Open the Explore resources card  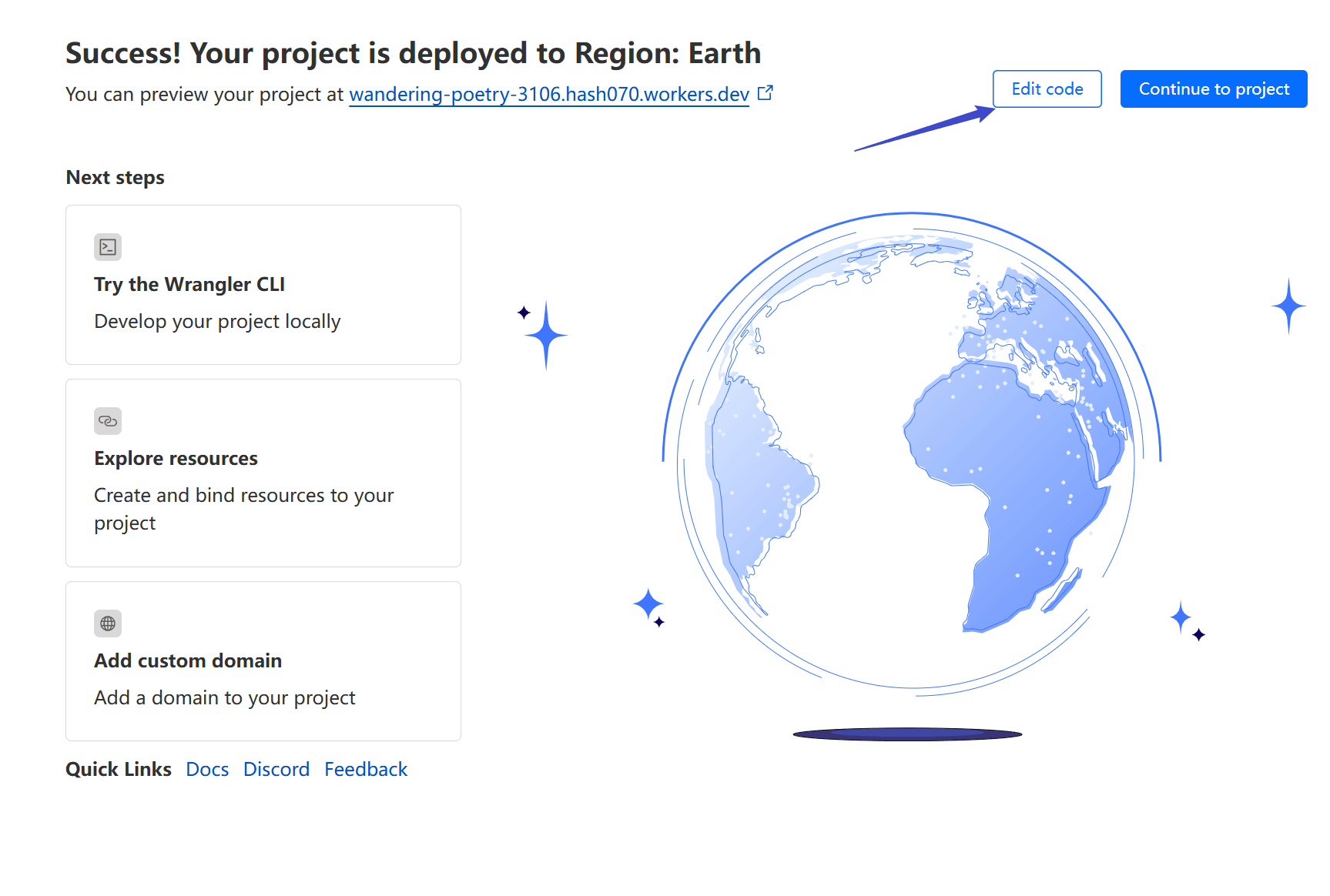263,473
